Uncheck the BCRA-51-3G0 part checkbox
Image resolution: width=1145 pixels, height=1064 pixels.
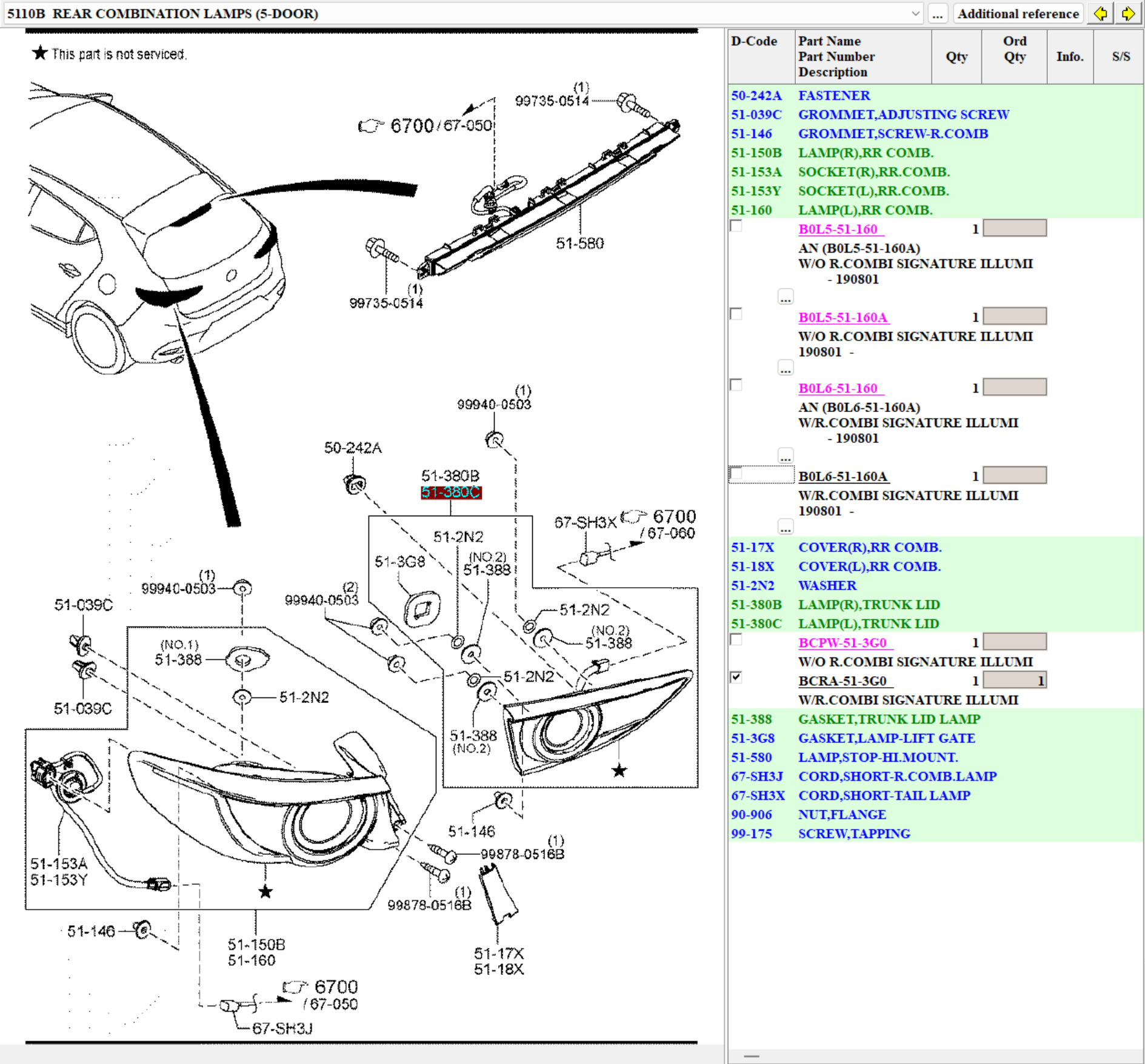(736, 677)
